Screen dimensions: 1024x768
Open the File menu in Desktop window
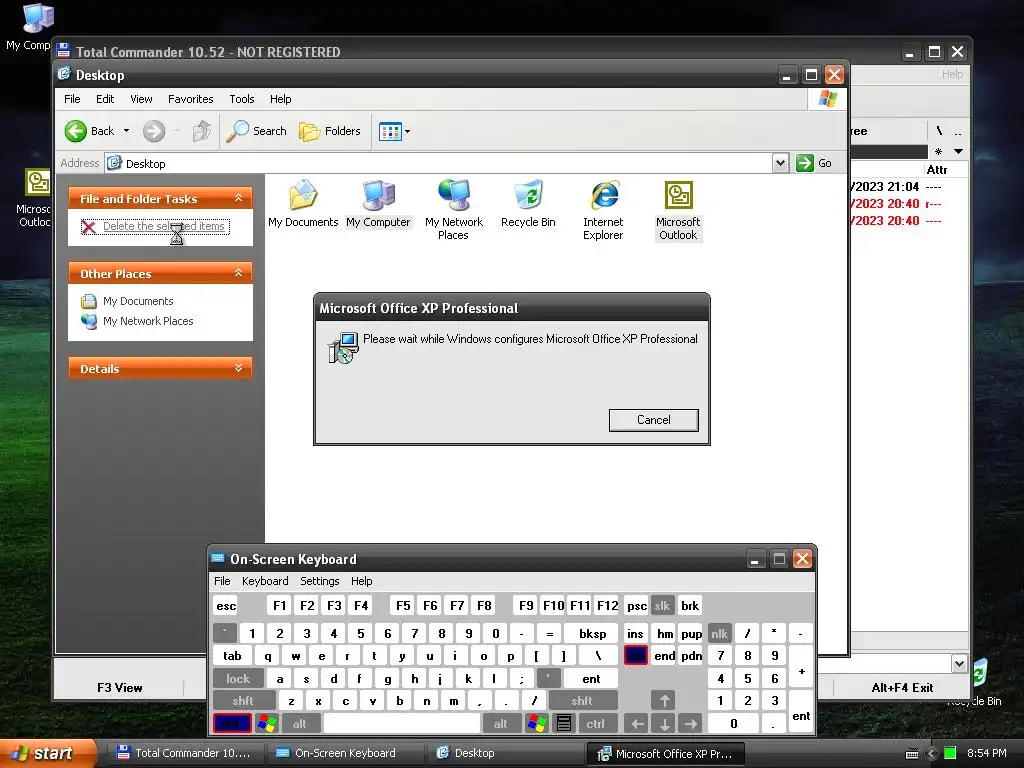point(72,99)
